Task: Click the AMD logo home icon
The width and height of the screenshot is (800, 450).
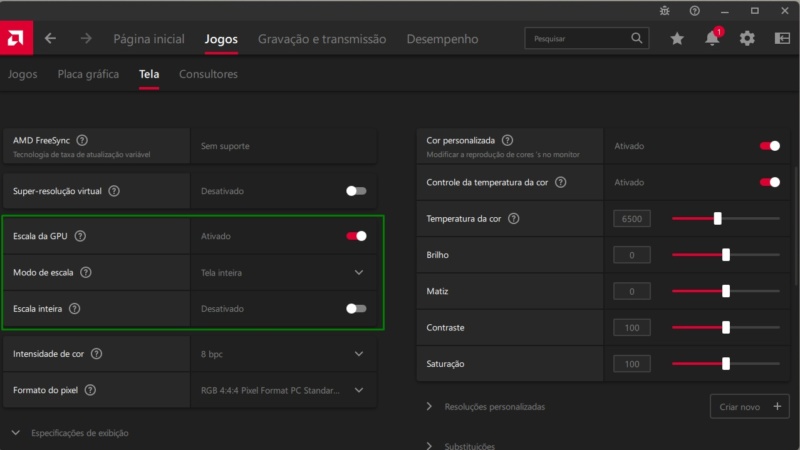Action: (16, 38)
